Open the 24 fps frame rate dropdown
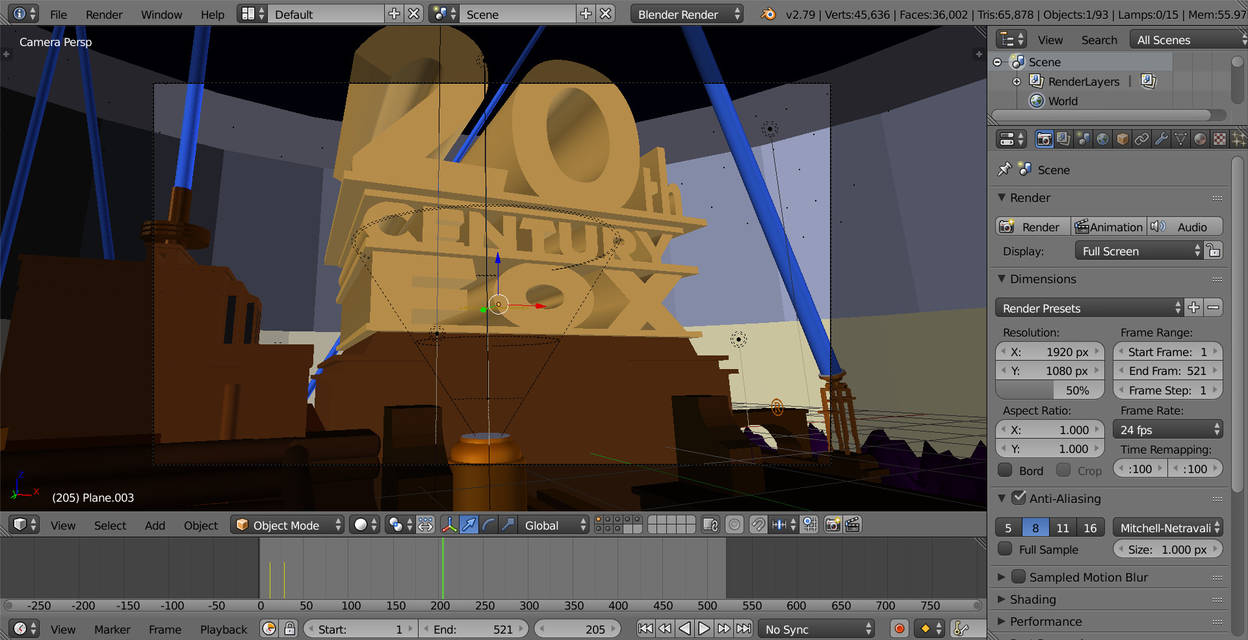The height and width of the screenshot is (640, 1248). [1168, 430]
